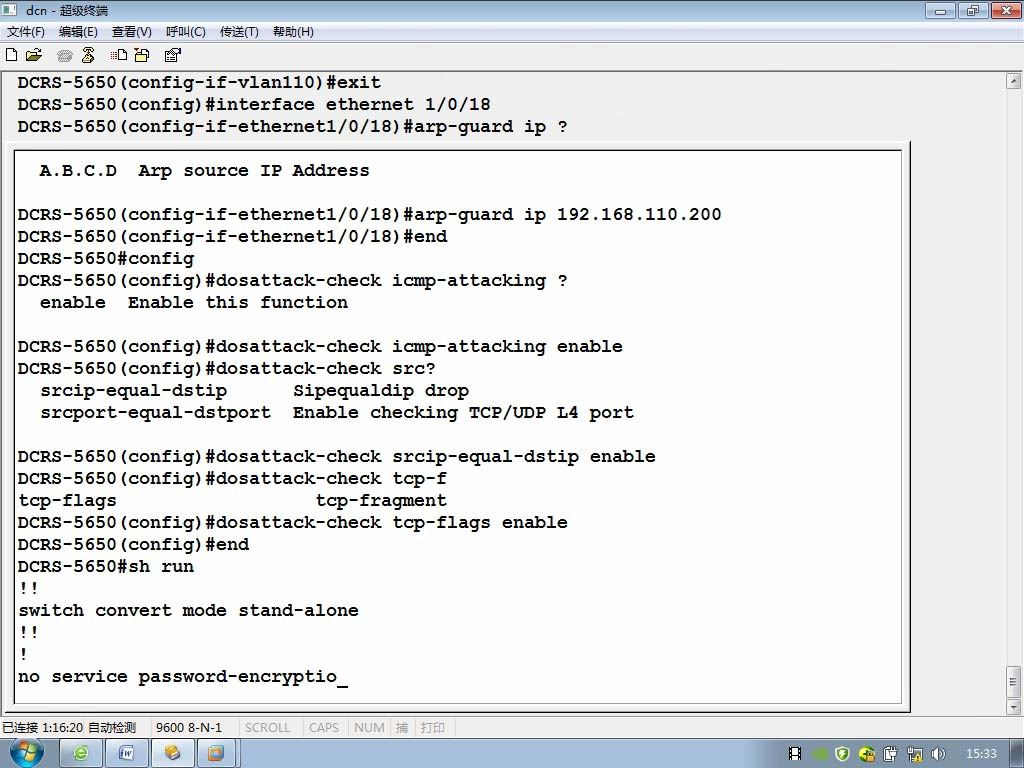
Task: Click the Open file folder toolbar icon
Action: [34, 56]
